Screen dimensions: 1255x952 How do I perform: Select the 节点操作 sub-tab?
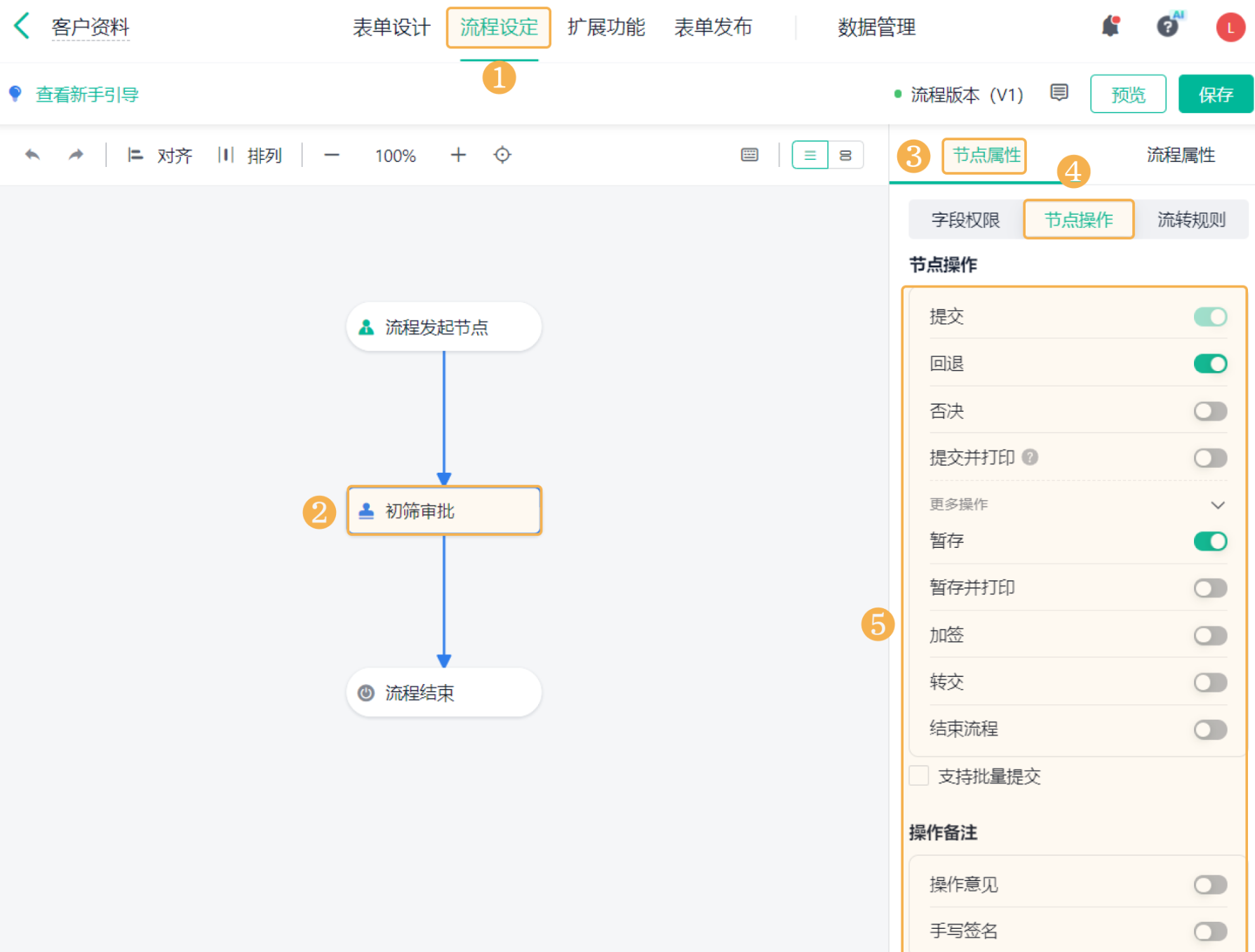coord(1078,220)
